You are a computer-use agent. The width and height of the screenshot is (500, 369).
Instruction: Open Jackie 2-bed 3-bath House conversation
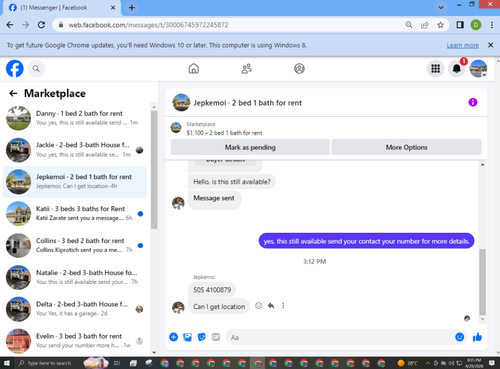point(75,150)
